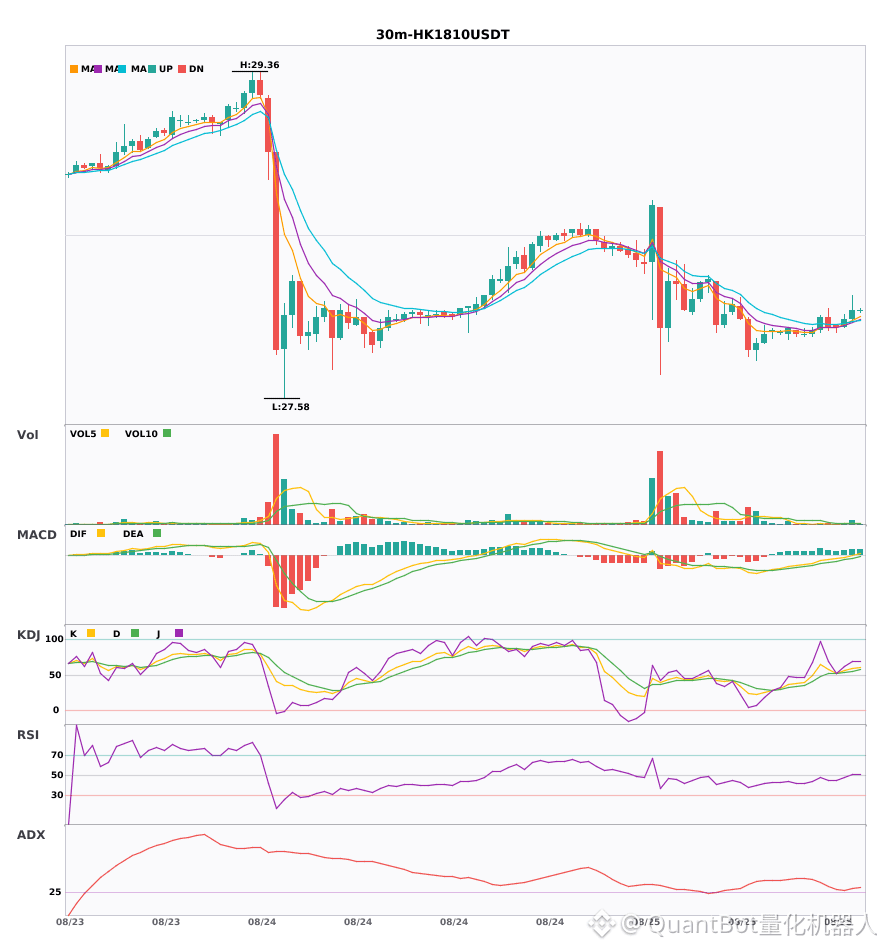The height and width of the screenshot is (950, 885).
Task: Click the ADX panel label
Action: pyautogui.click(x=31, y=835)
